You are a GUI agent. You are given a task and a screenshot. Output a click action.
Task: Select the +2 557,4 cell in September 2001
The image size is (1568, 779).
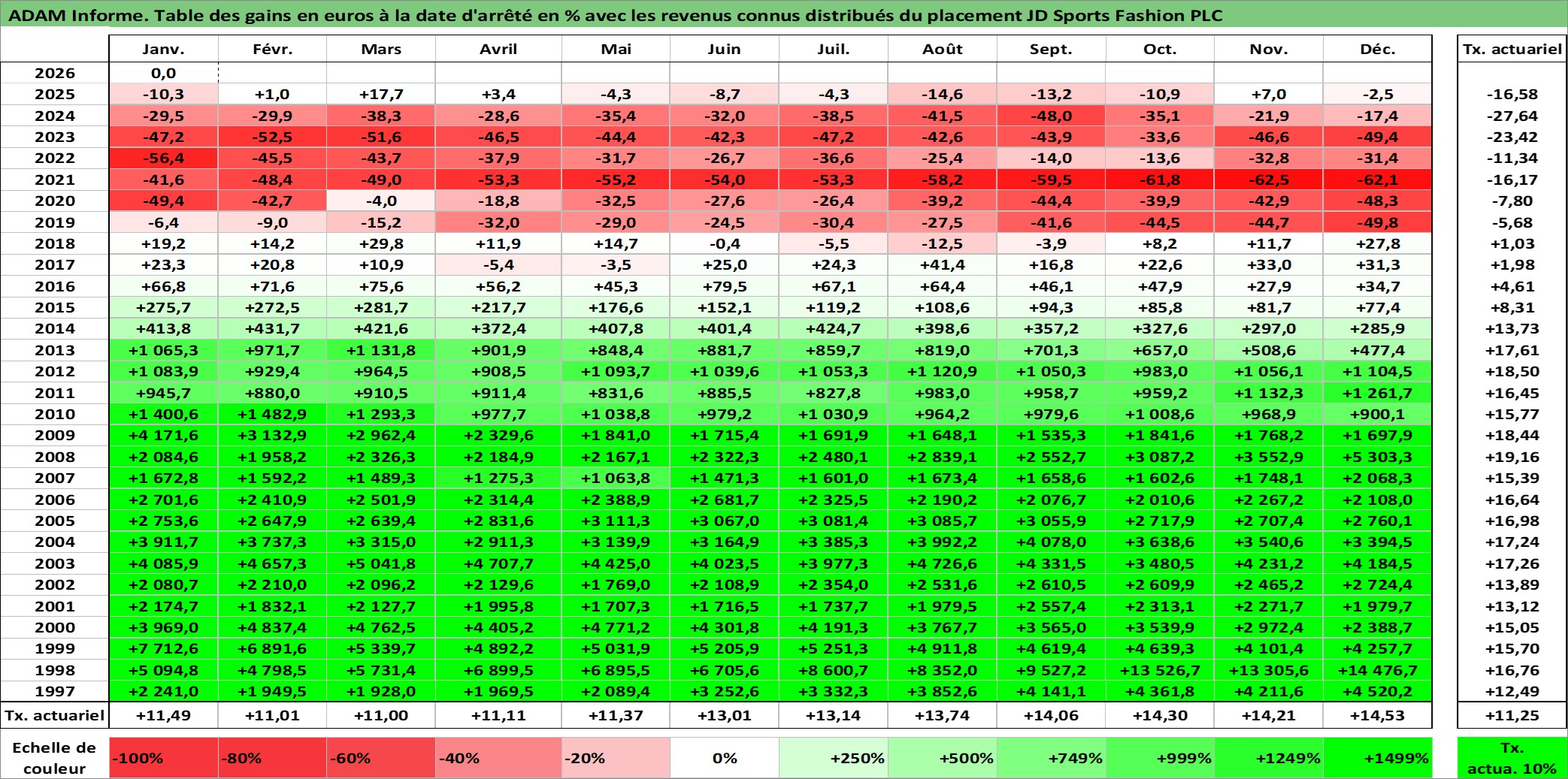(x=1051, y=606)
